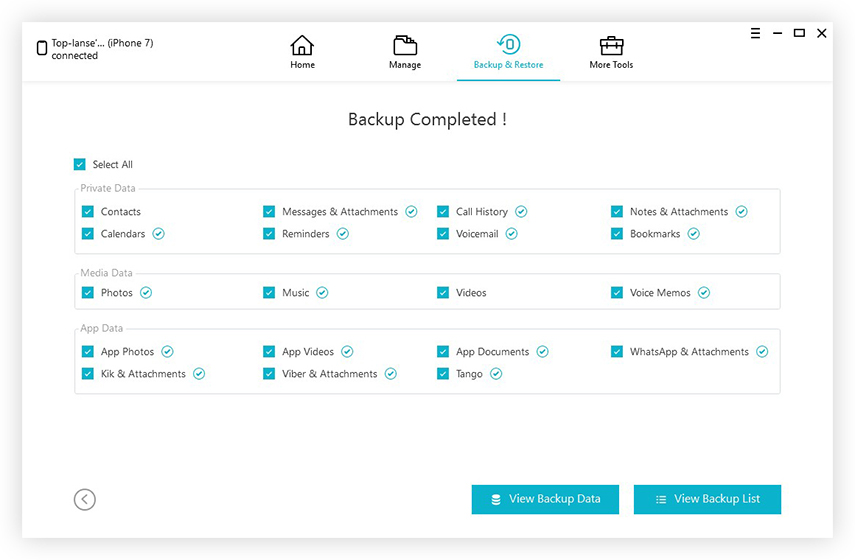Open the Manage folder icon
Viewport: 855px width, 560px height.
(x=405, y=46)
